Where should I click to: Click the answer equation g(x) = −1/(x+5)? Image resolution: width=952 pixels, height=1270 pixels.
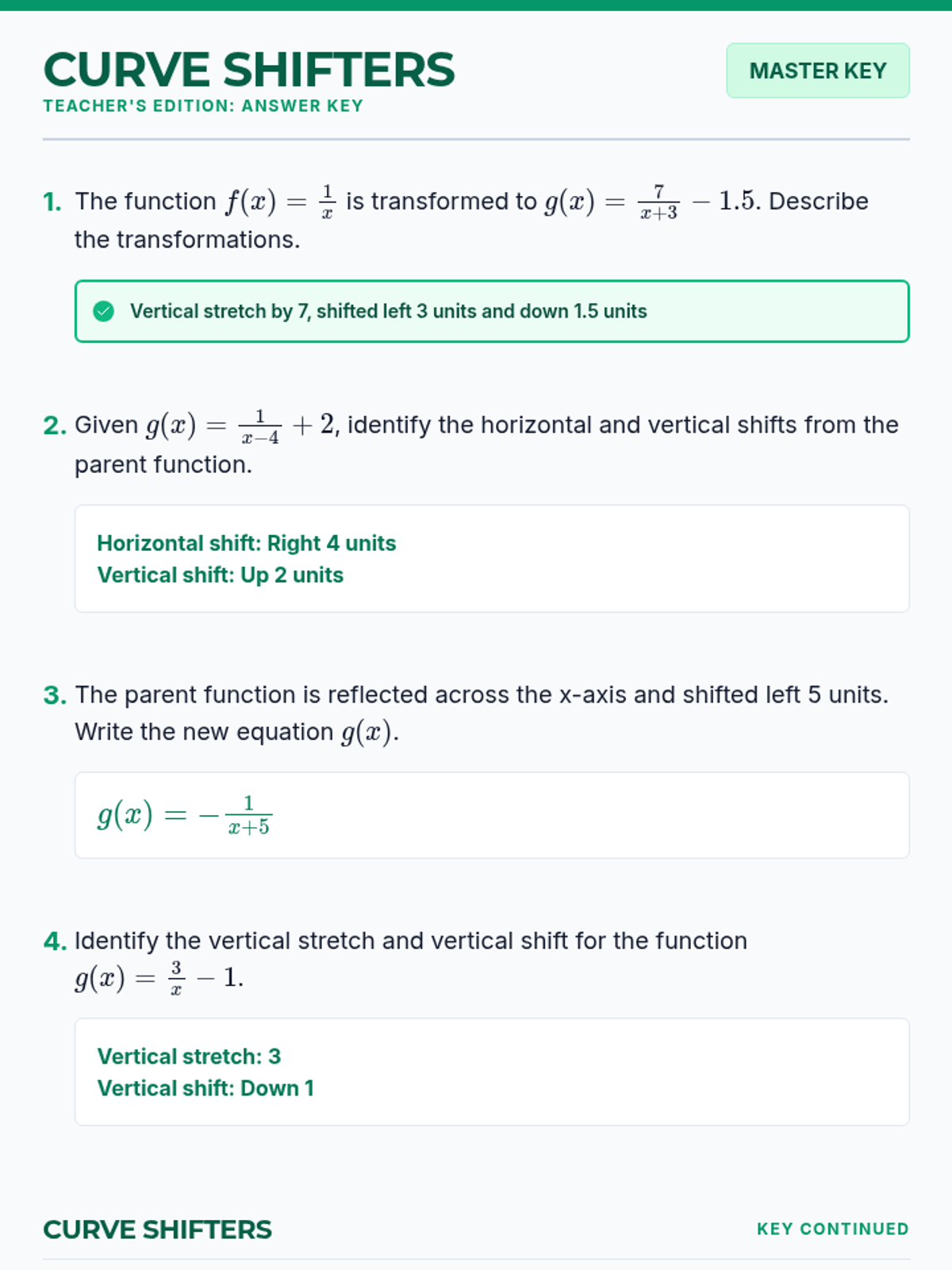click(184, 815)
